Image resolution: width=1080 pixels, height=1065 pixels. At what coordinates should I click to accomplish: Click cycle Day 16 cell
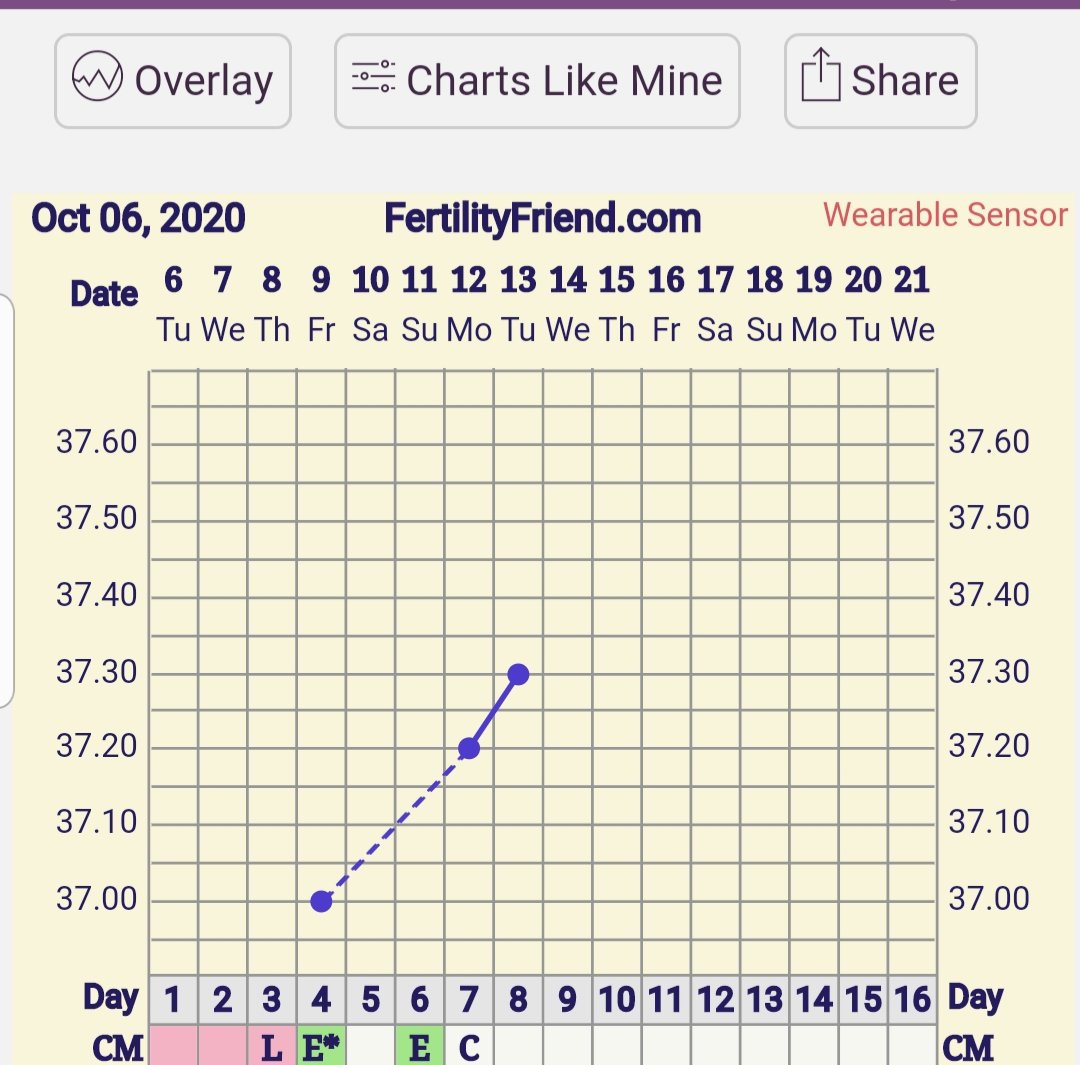click(x=912, y=999)
